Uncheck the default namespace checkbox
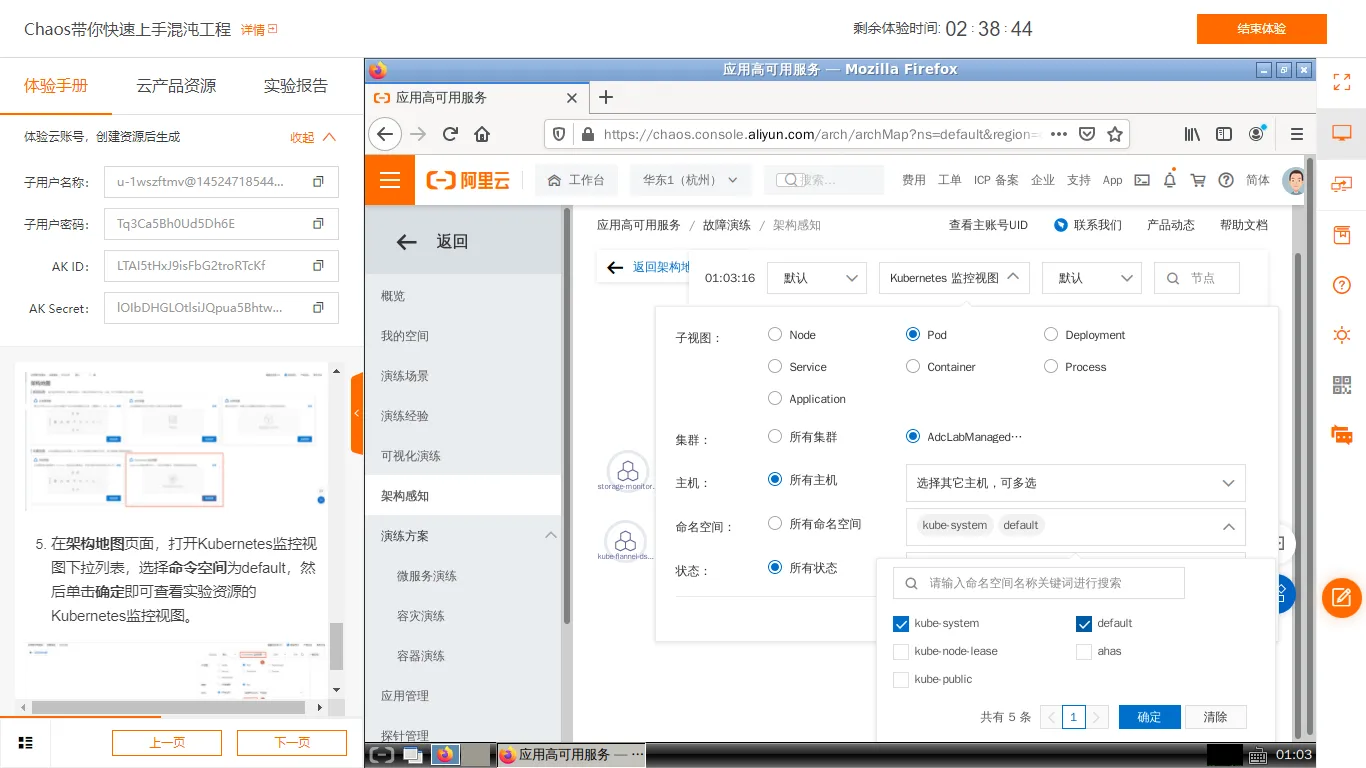This screenshot has height=768, width=1366. click(1084, 624)
